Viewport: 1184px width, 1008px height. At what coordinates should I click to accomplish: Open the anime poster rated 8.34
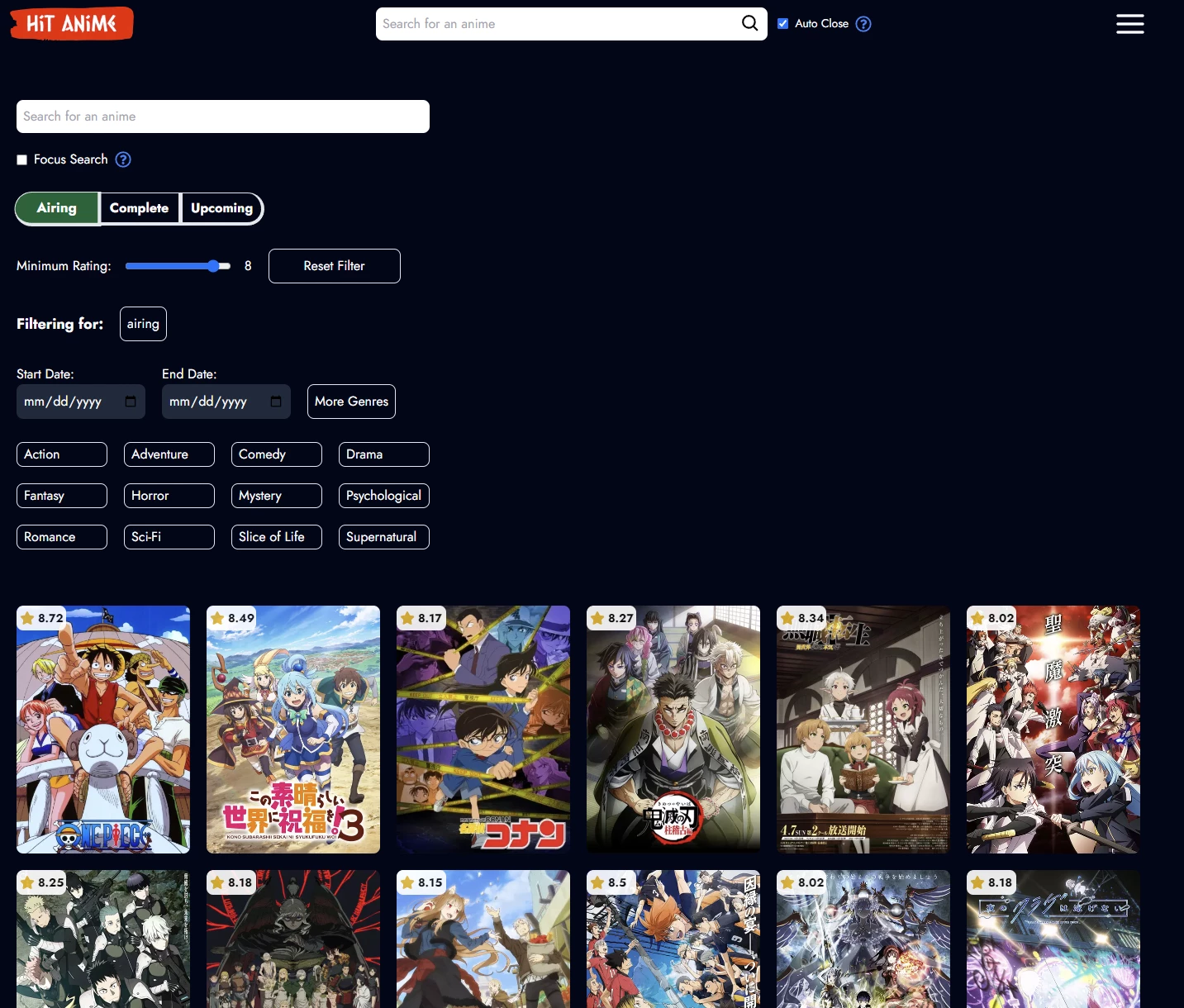[x=863, y=730]
